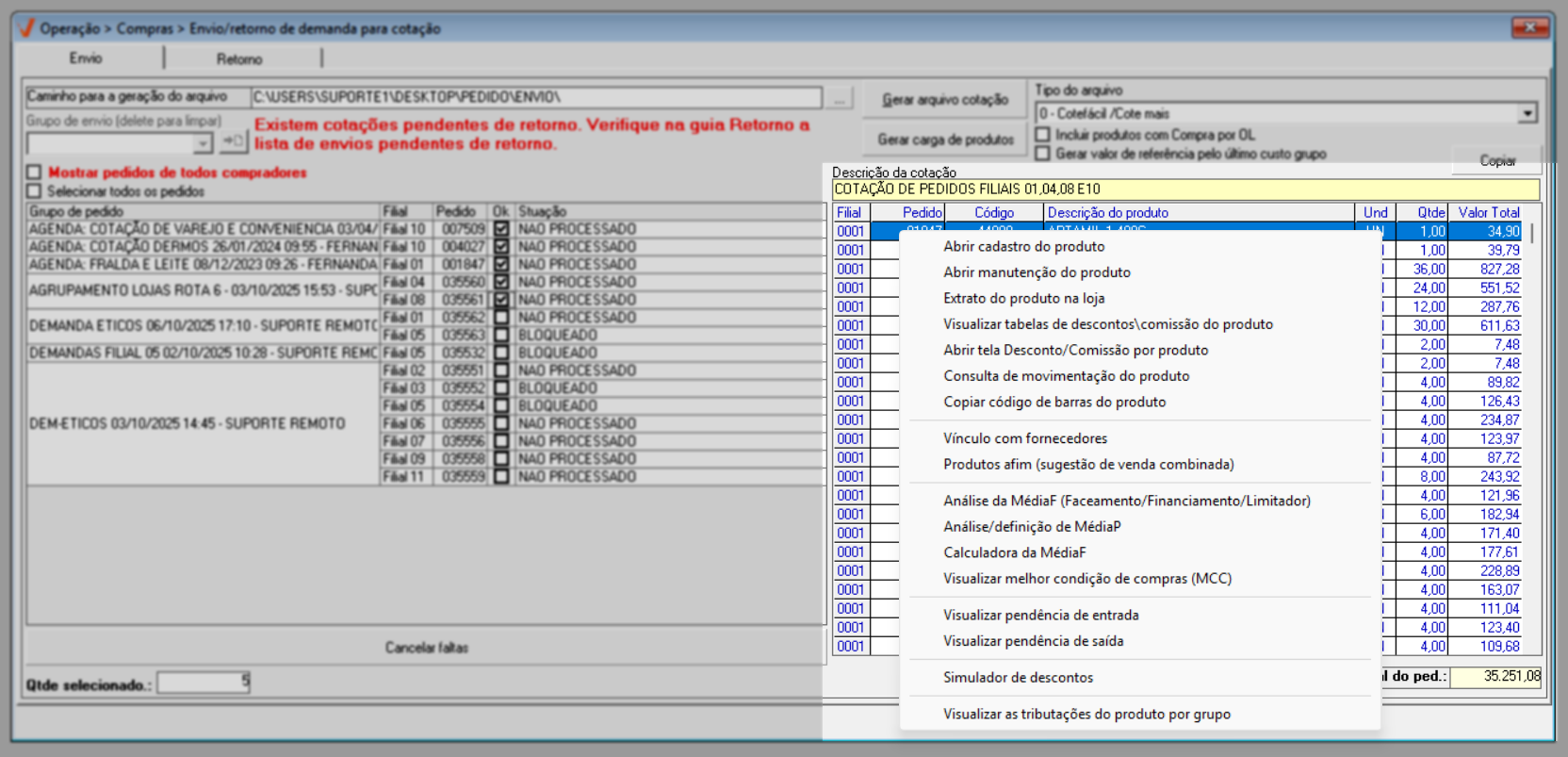Image resolution: width=1568 pixels, height=757 pixels.
Task: Click the Cancelar faltas button
Action: tap(426, 648)
